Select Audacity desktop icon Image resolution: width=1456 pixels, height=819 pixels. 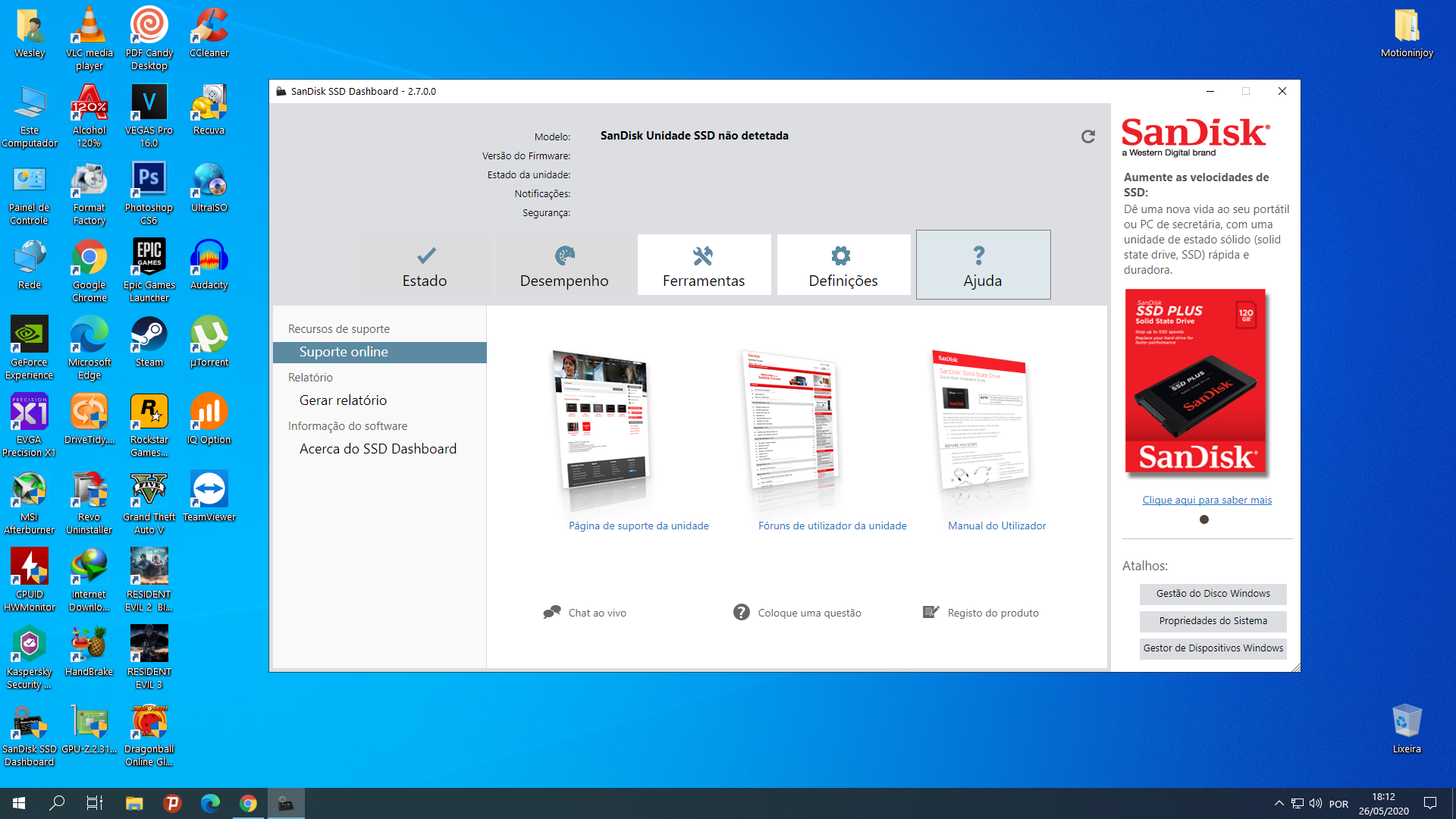pos(209,265)
